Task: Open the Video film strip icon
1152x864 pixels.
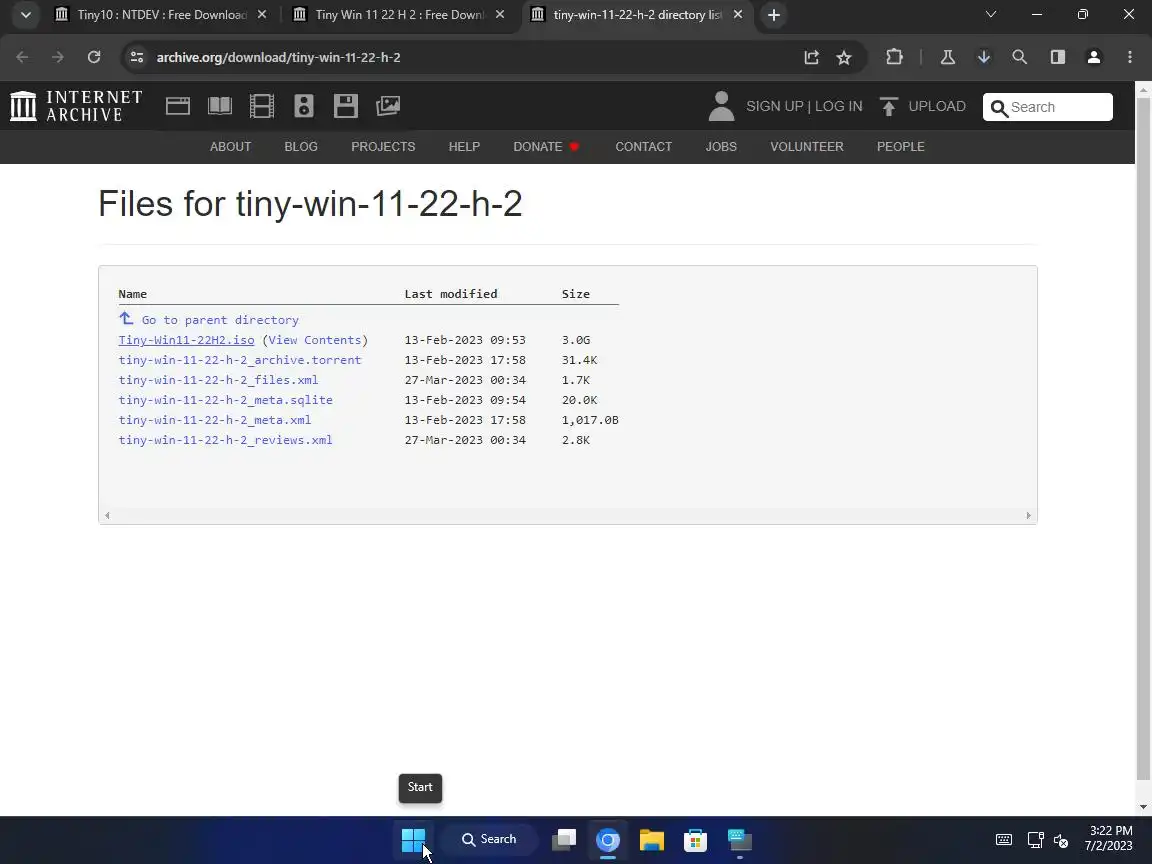Action: click(x=262, y=106)
